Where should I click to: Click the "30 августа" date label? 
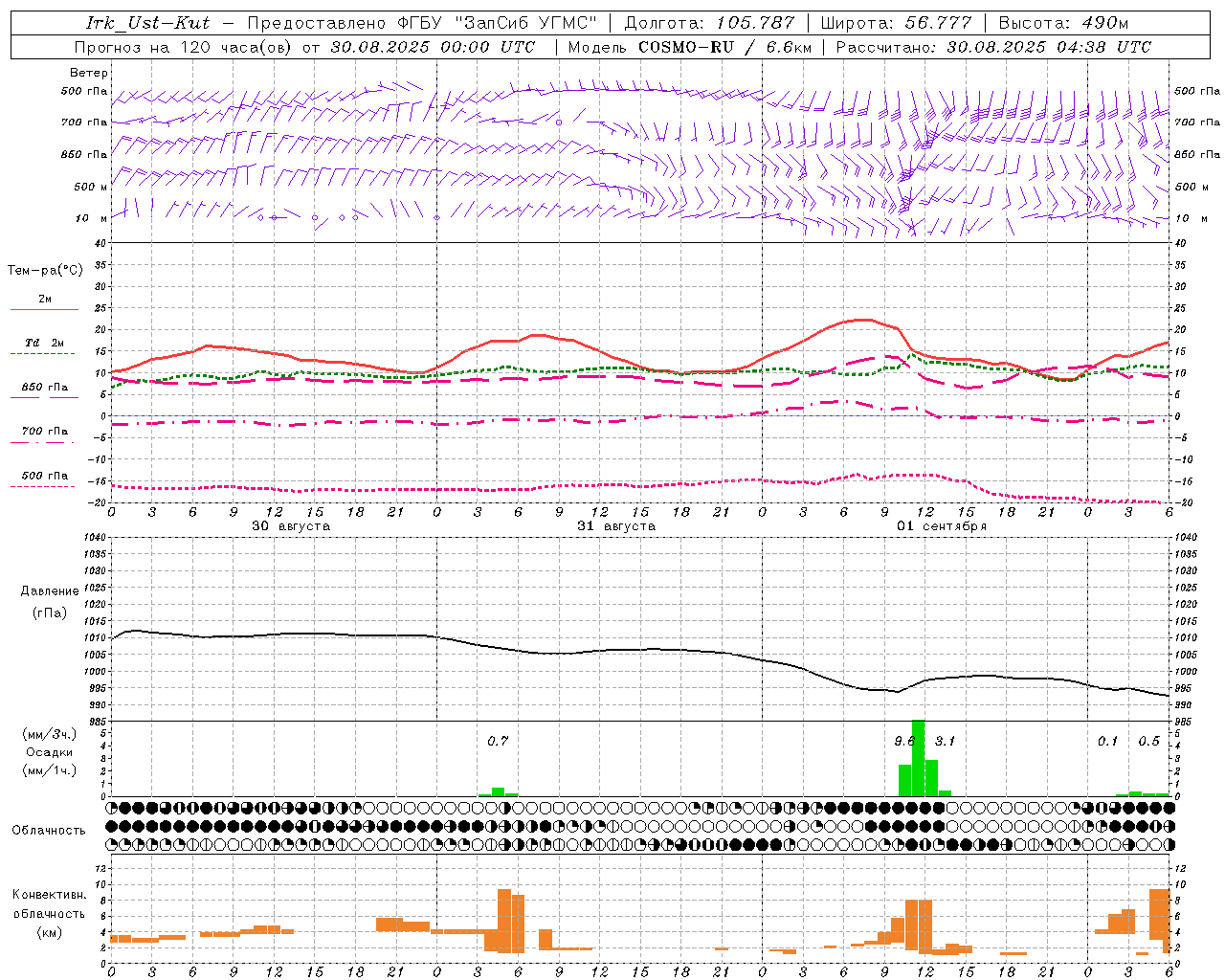(x=291, y=526)
